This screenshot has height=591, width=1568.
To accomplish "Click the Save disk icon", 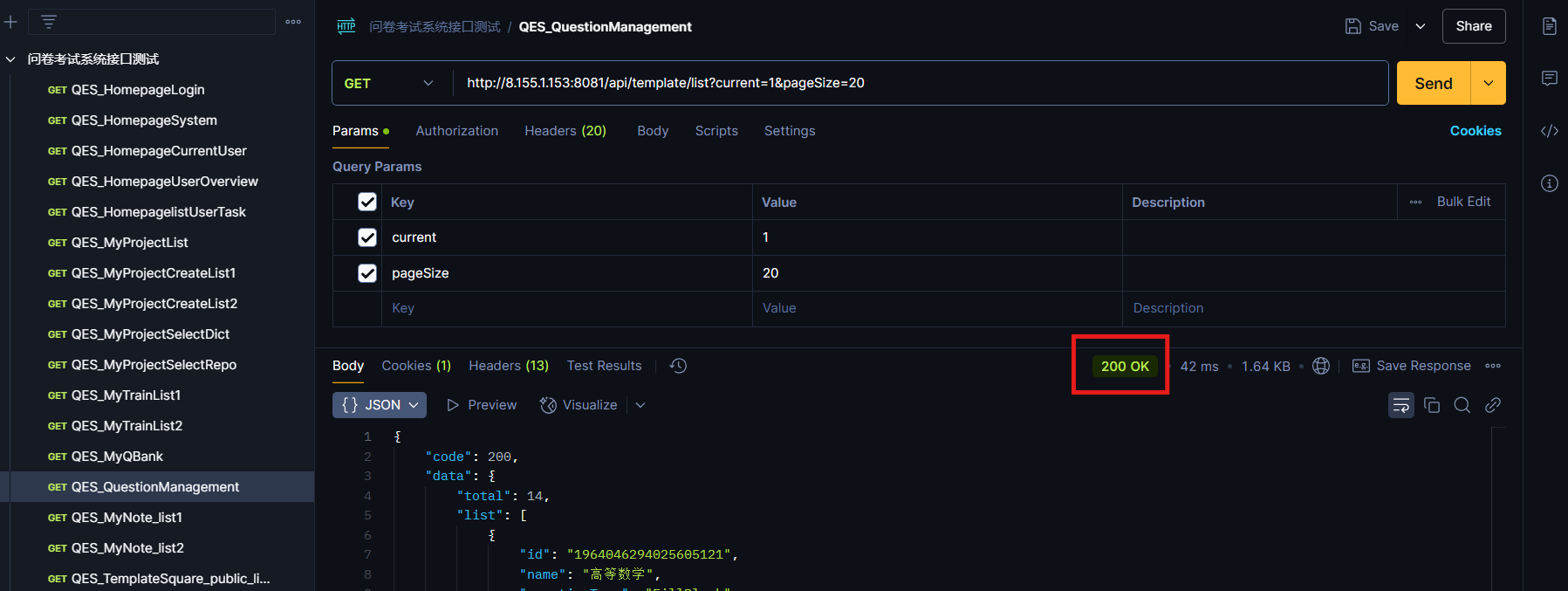I will (x=1352, y=26).
